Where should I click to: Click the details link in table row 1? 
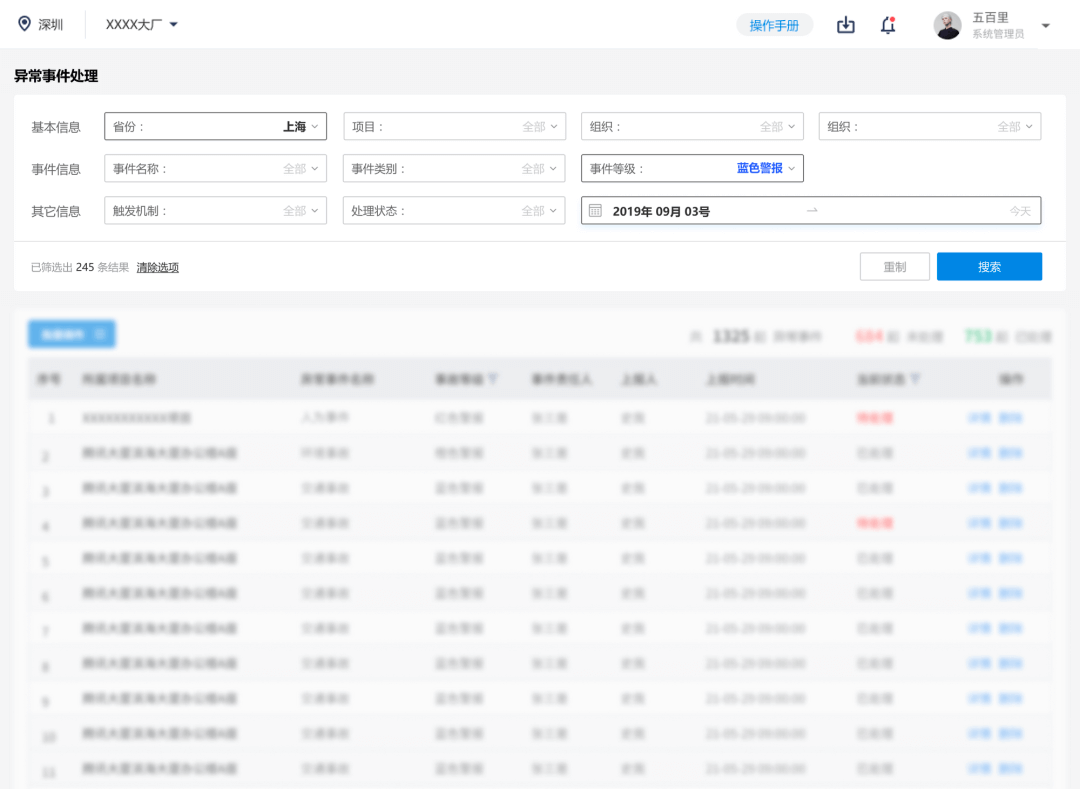click(979, 418)
